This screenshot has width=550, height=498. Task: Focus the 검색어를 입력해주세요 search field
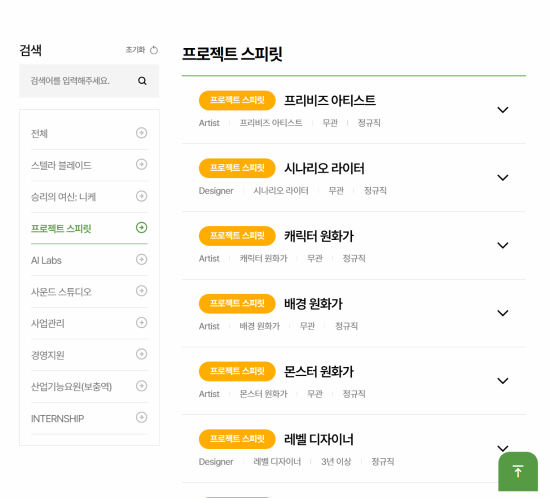pos(81,81)
